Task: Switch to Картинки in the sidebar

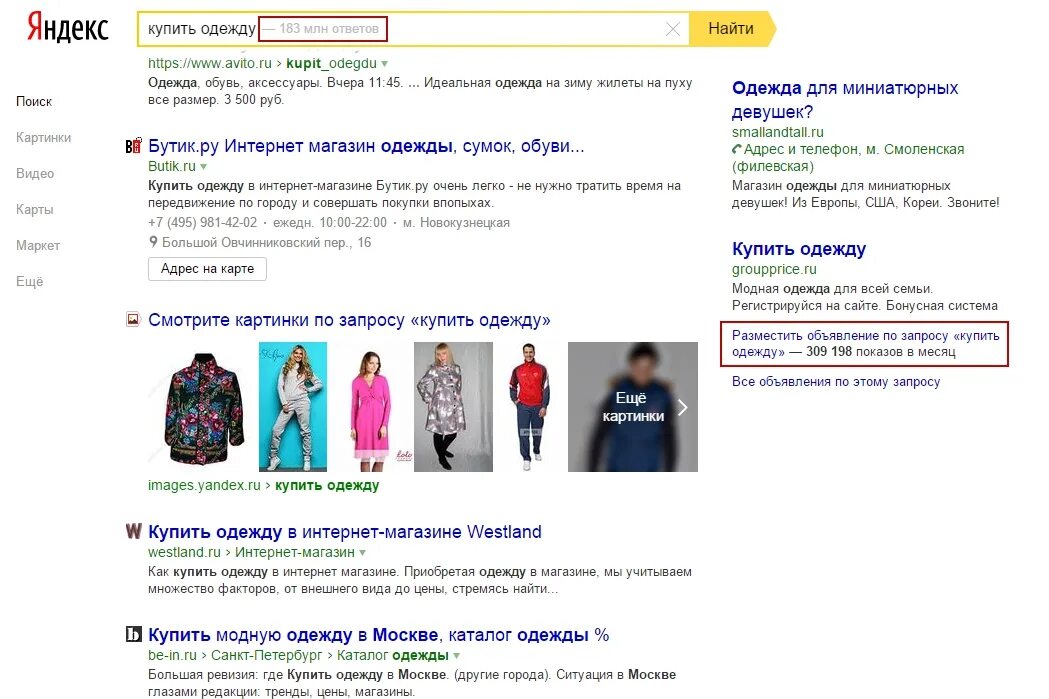Action: tap(43, 138)
